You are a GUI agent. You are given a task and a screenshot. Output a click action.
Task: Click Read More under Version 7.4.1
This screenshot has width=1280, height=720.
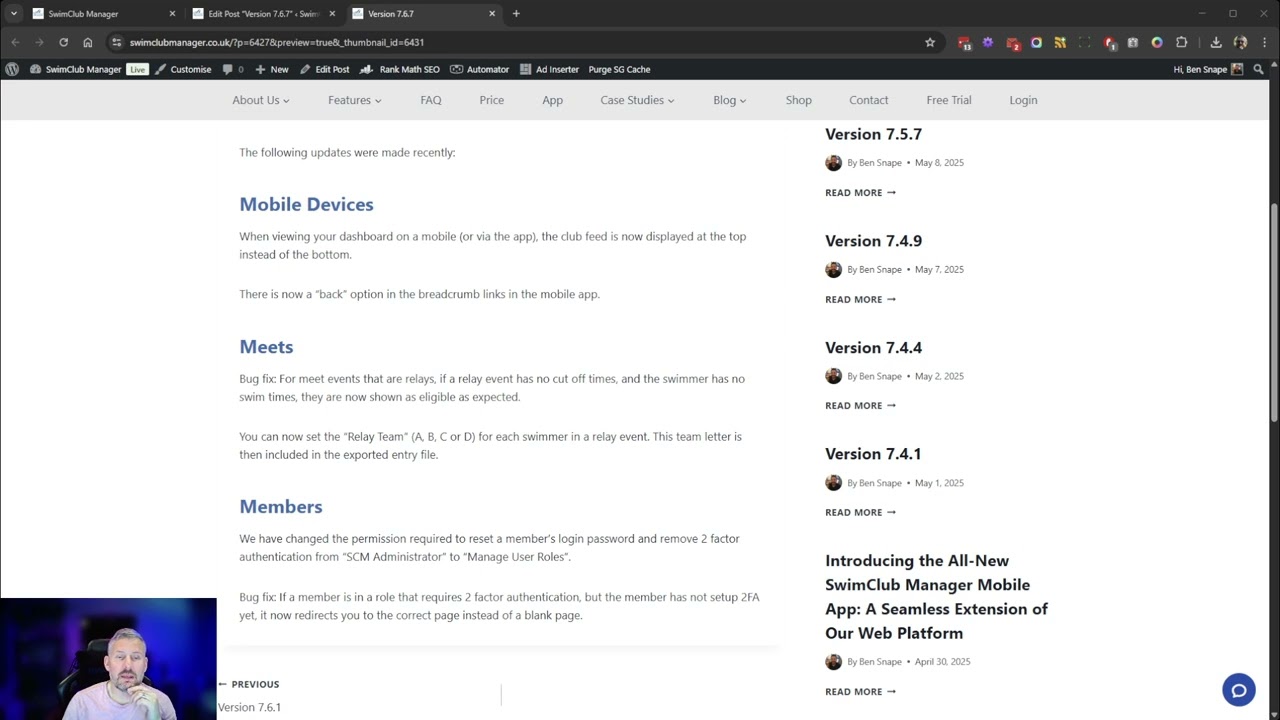pos(860,512)
